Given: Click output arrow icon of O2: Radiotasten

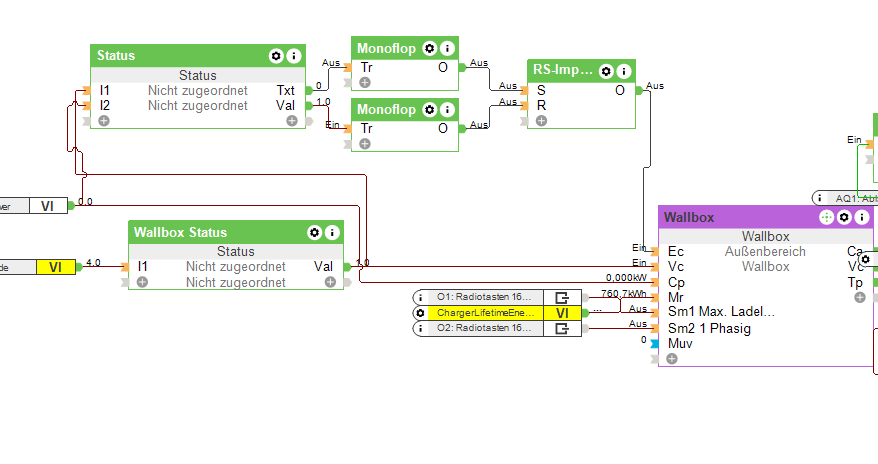Looking at the screenshot, I should tap(562, 329).
